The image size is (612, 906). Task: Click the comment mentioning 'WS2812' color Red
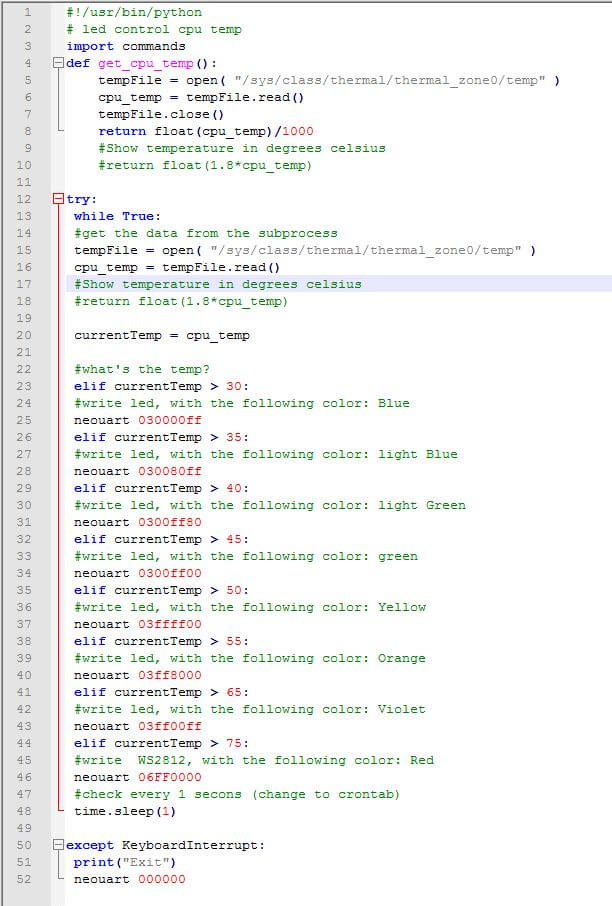click(254, 760)
